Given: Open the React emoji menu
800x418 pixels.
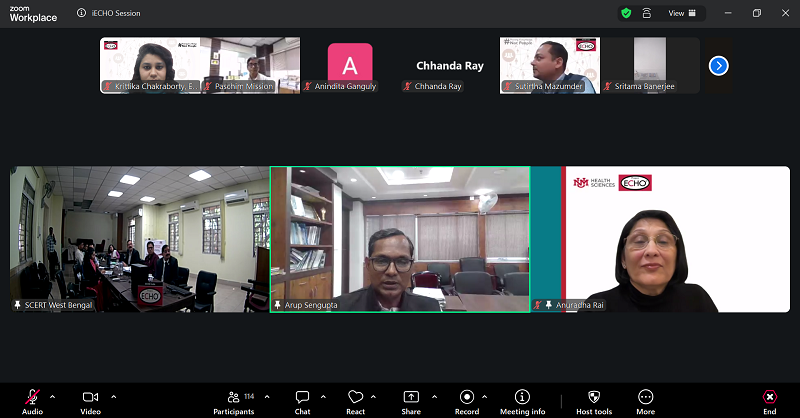Looking at the screenshot, I should coord(356,402).
